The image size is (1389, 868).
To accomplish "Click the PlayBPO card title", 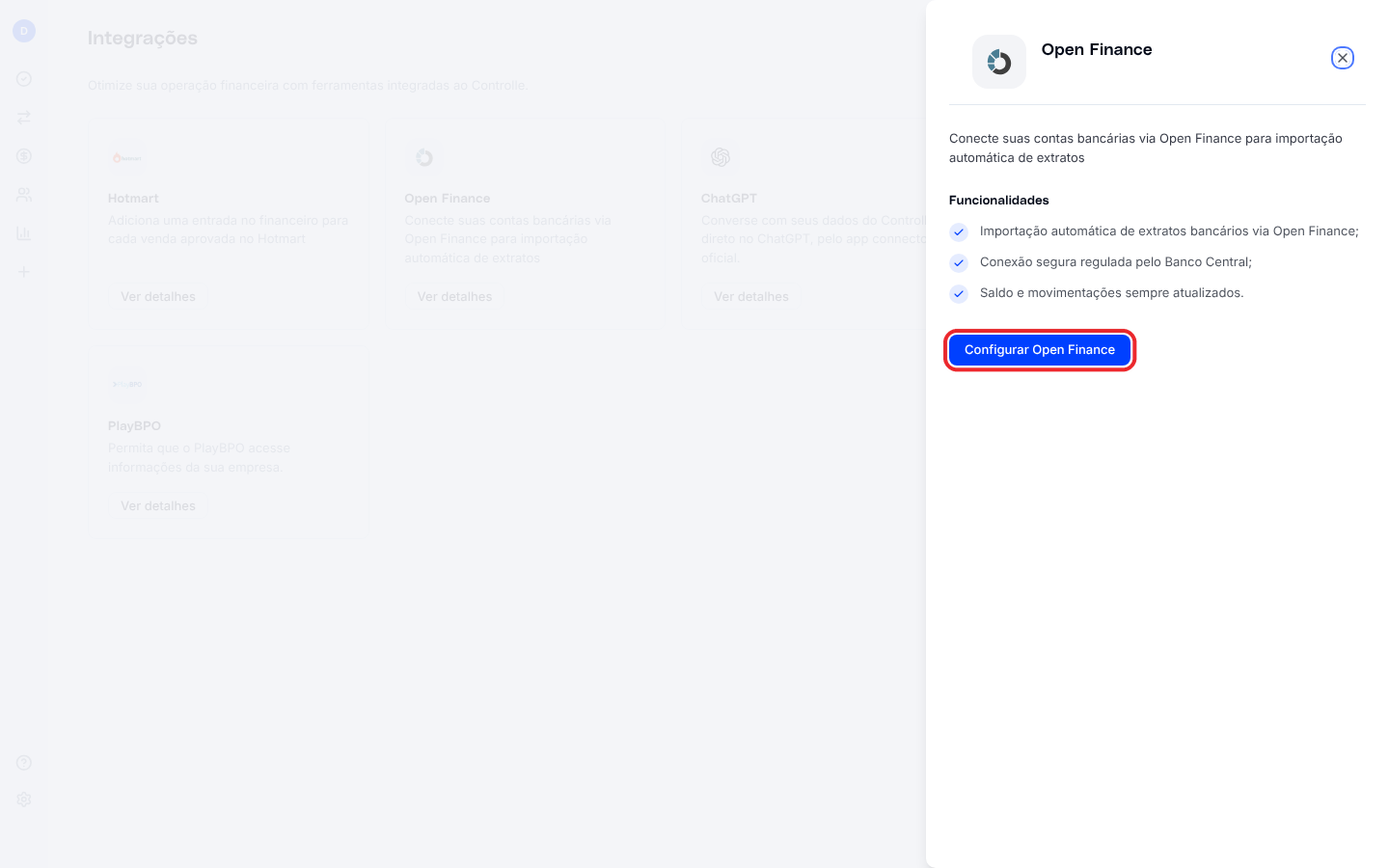I will point(134,426).
